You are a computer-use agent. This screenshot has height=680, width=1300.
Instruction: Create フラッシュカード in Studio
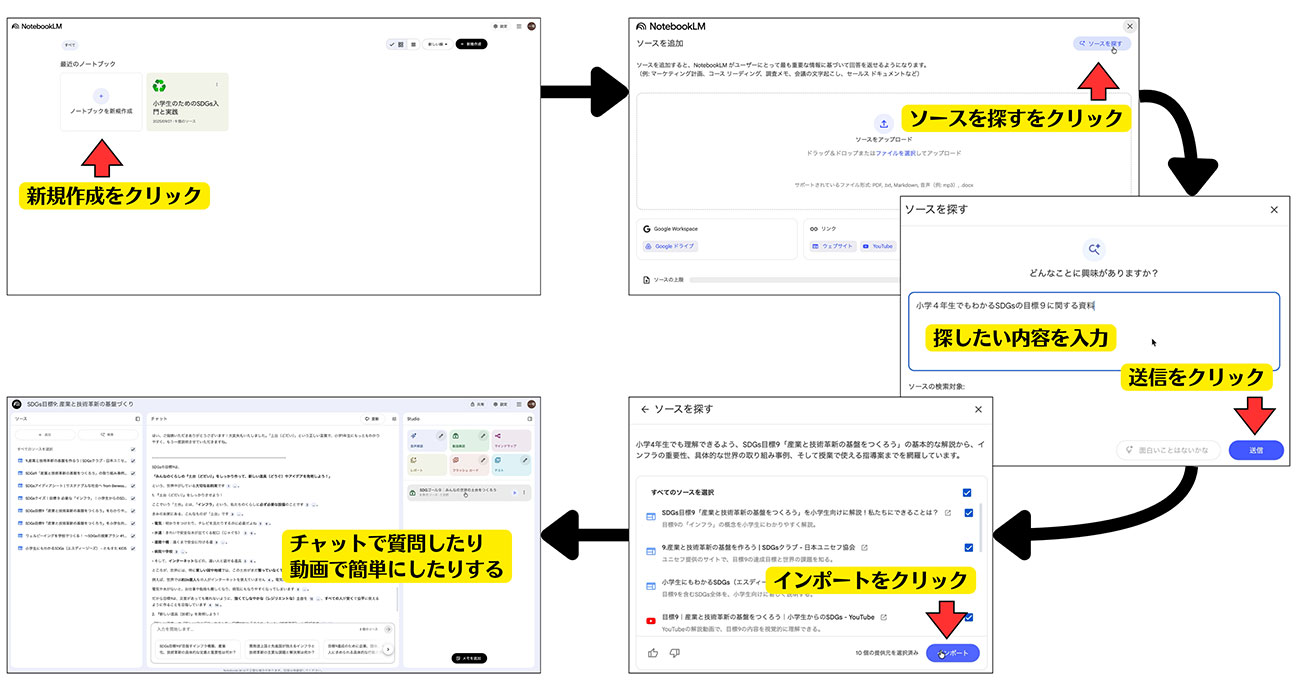pos(469,464)
